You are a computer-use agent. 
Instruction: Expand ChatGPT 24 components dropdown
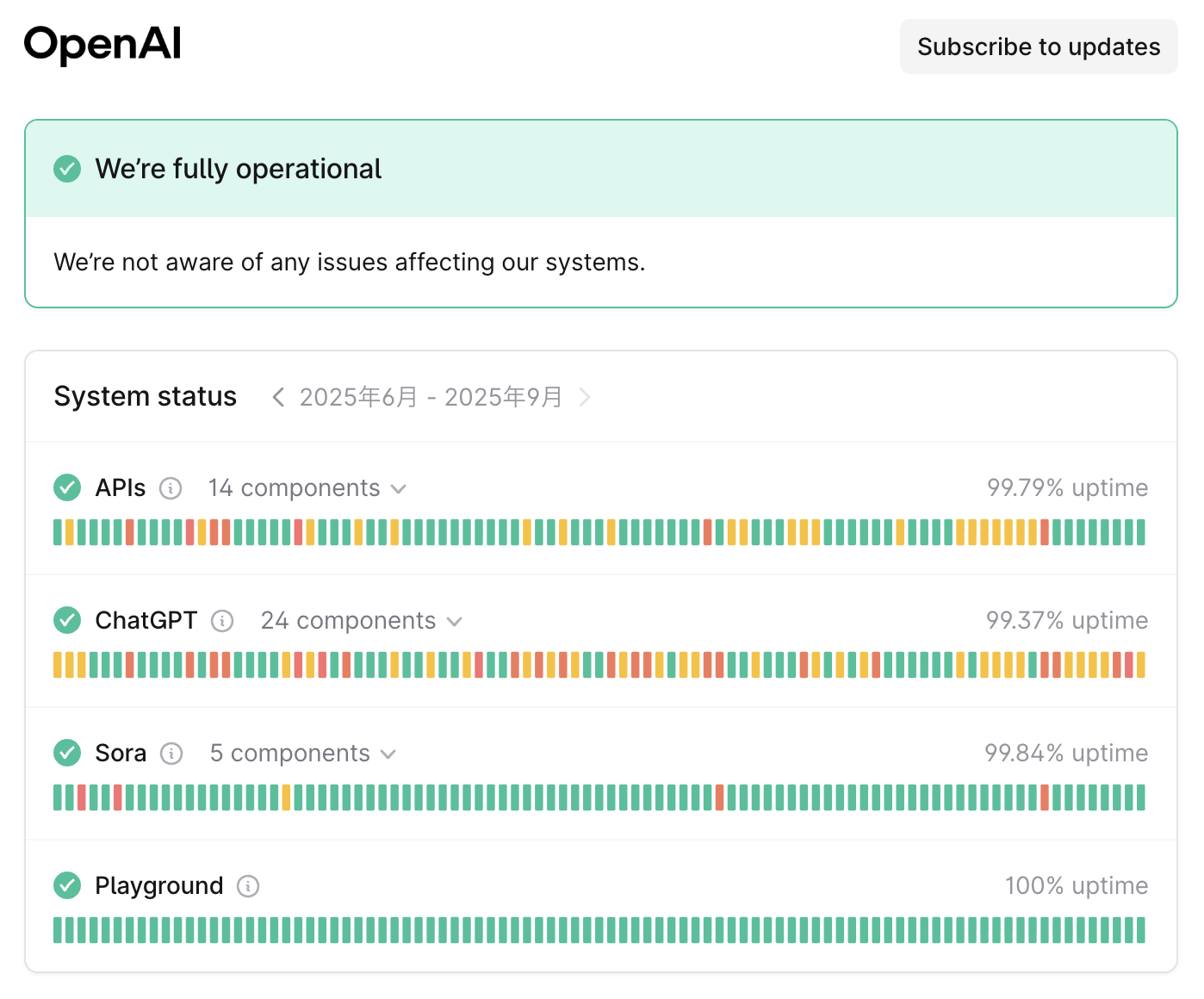point(362,621)
